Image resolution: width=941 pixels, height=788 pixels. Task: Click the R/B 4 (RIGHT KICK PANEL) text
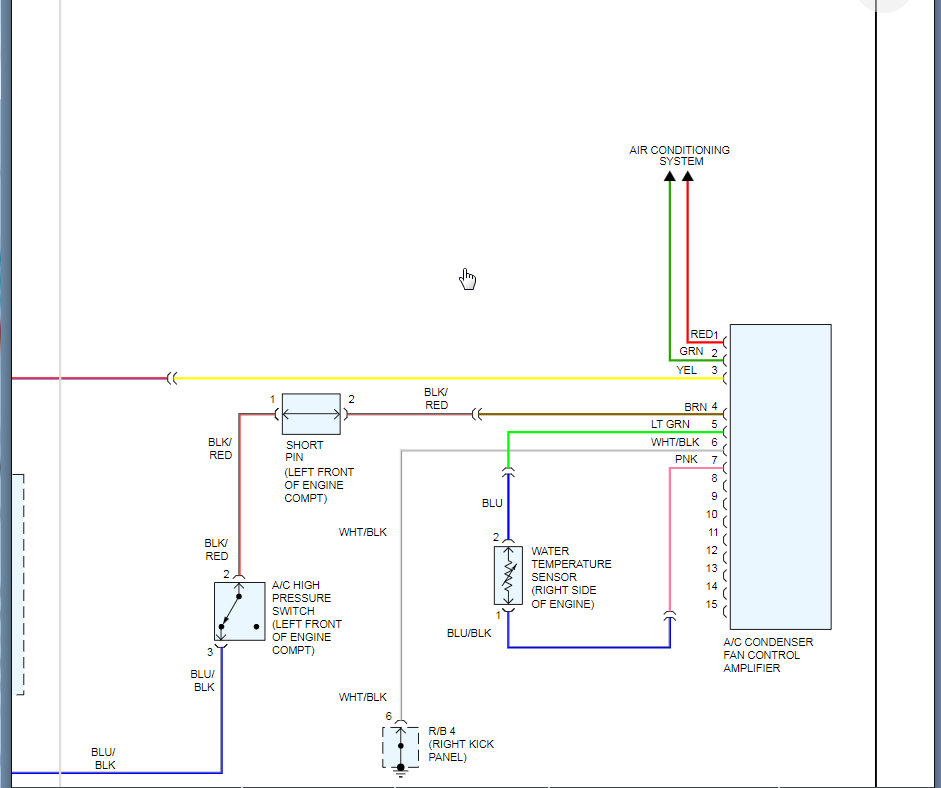[x=461, y=744]
